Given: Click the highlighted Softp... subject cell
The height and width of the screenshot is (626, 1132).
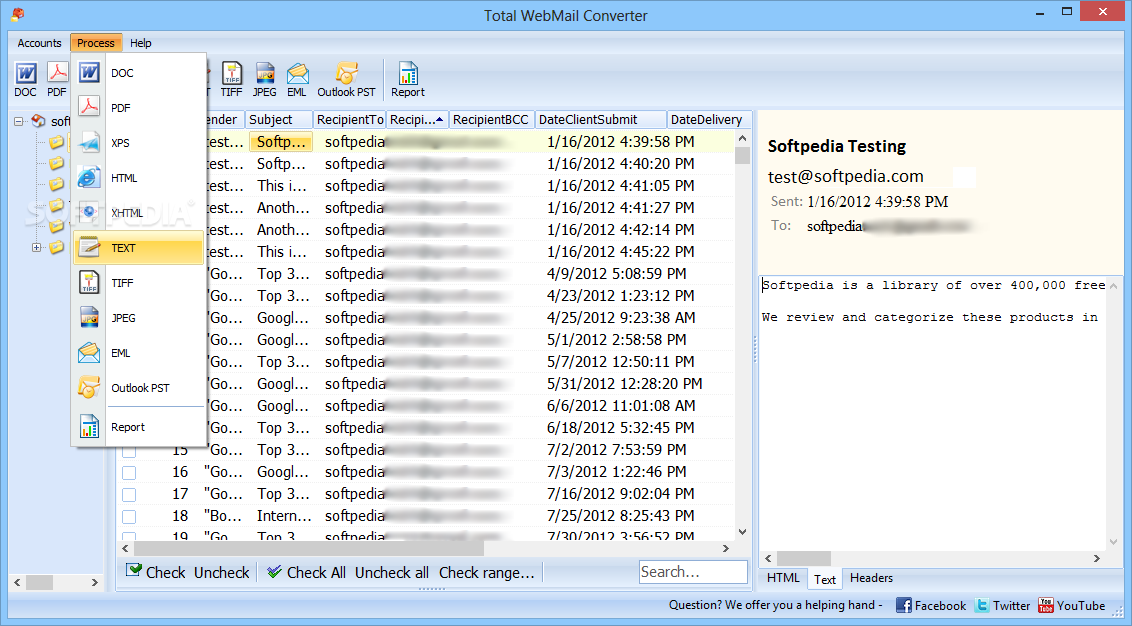Looking at the screenshot, I should tap(281, 142).
